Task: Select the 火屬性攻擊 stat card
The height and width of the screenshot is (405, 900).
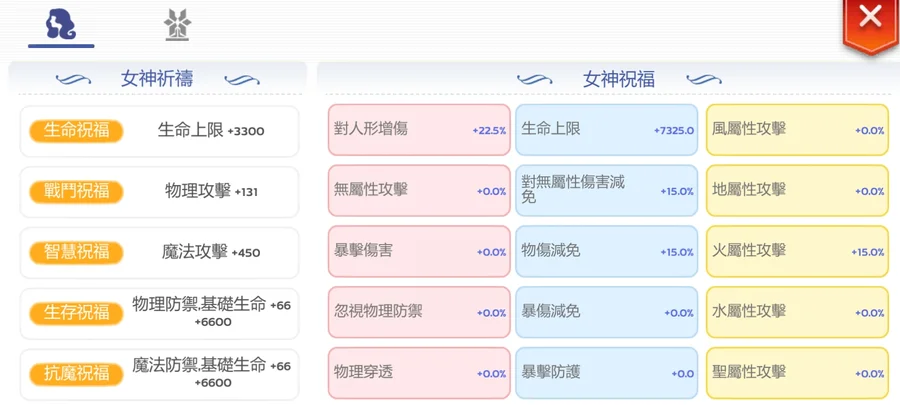Action: click(x=796, y=251)
